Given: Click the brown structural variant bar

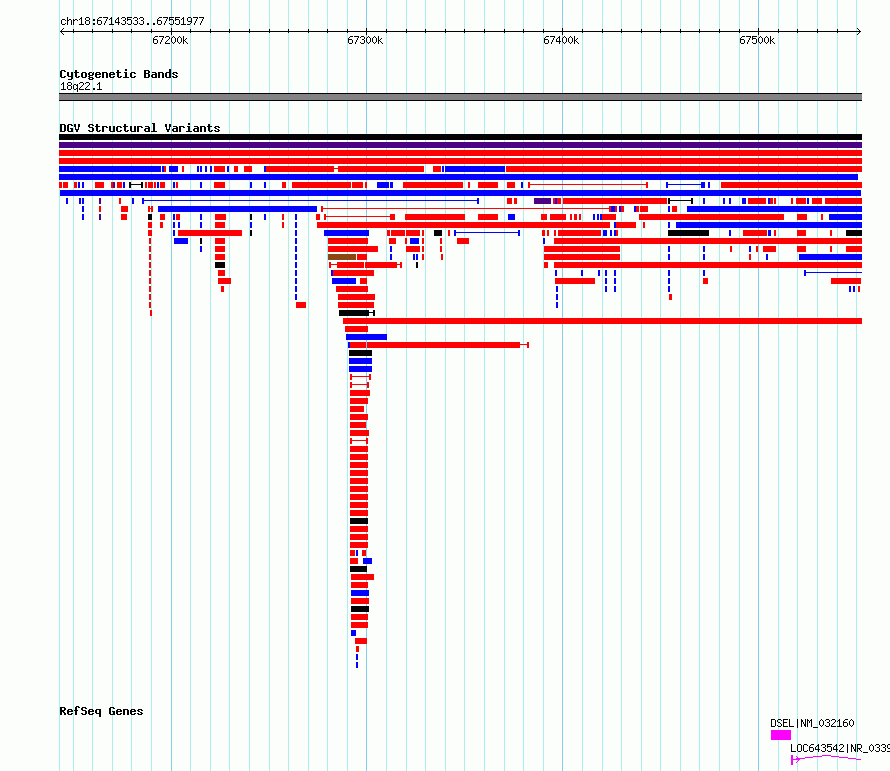Looking at the screenshot, I should click(342, 257).
